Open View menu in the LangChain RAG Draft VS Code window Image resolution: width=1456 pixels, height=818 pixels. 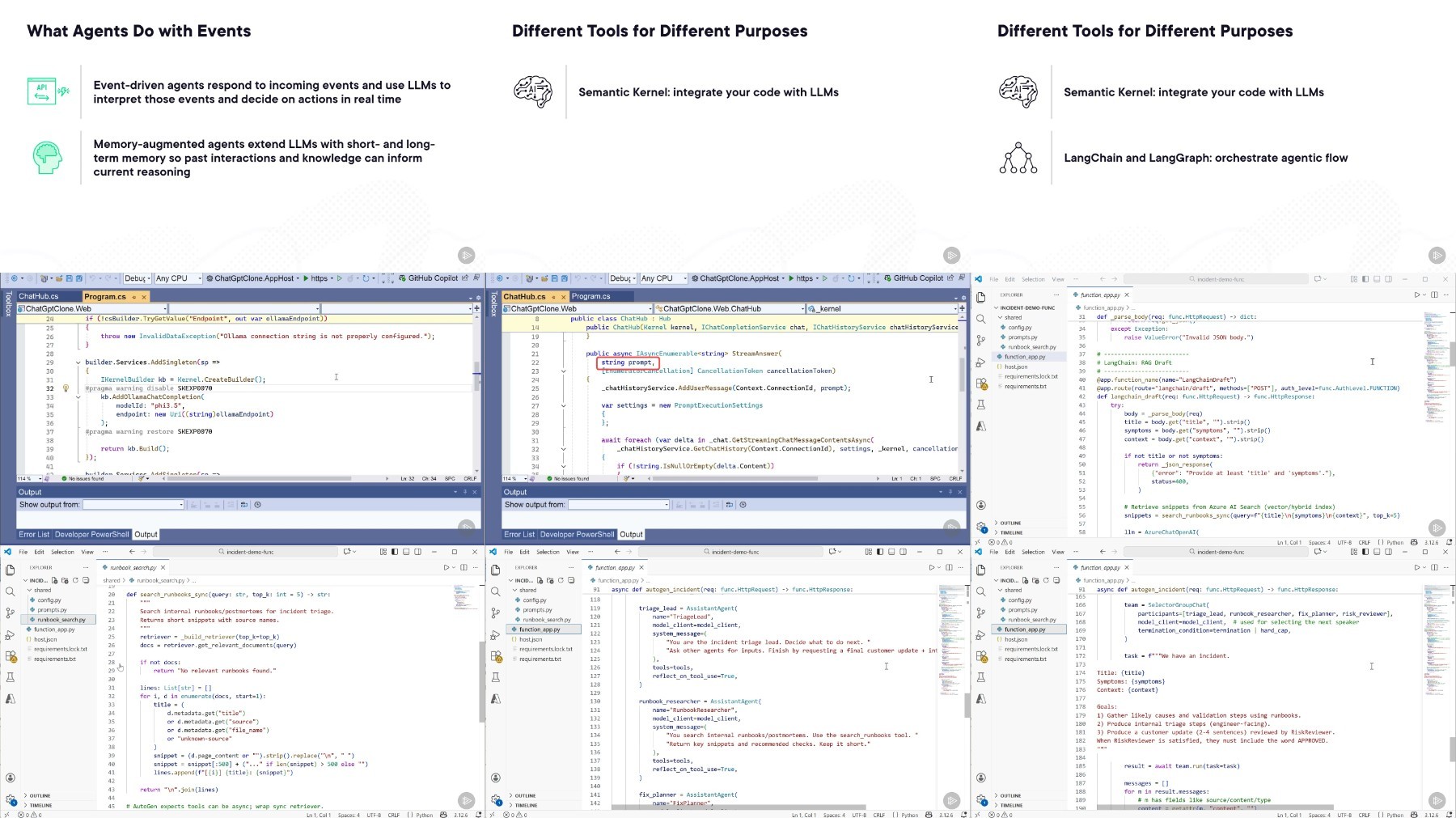1058,279
